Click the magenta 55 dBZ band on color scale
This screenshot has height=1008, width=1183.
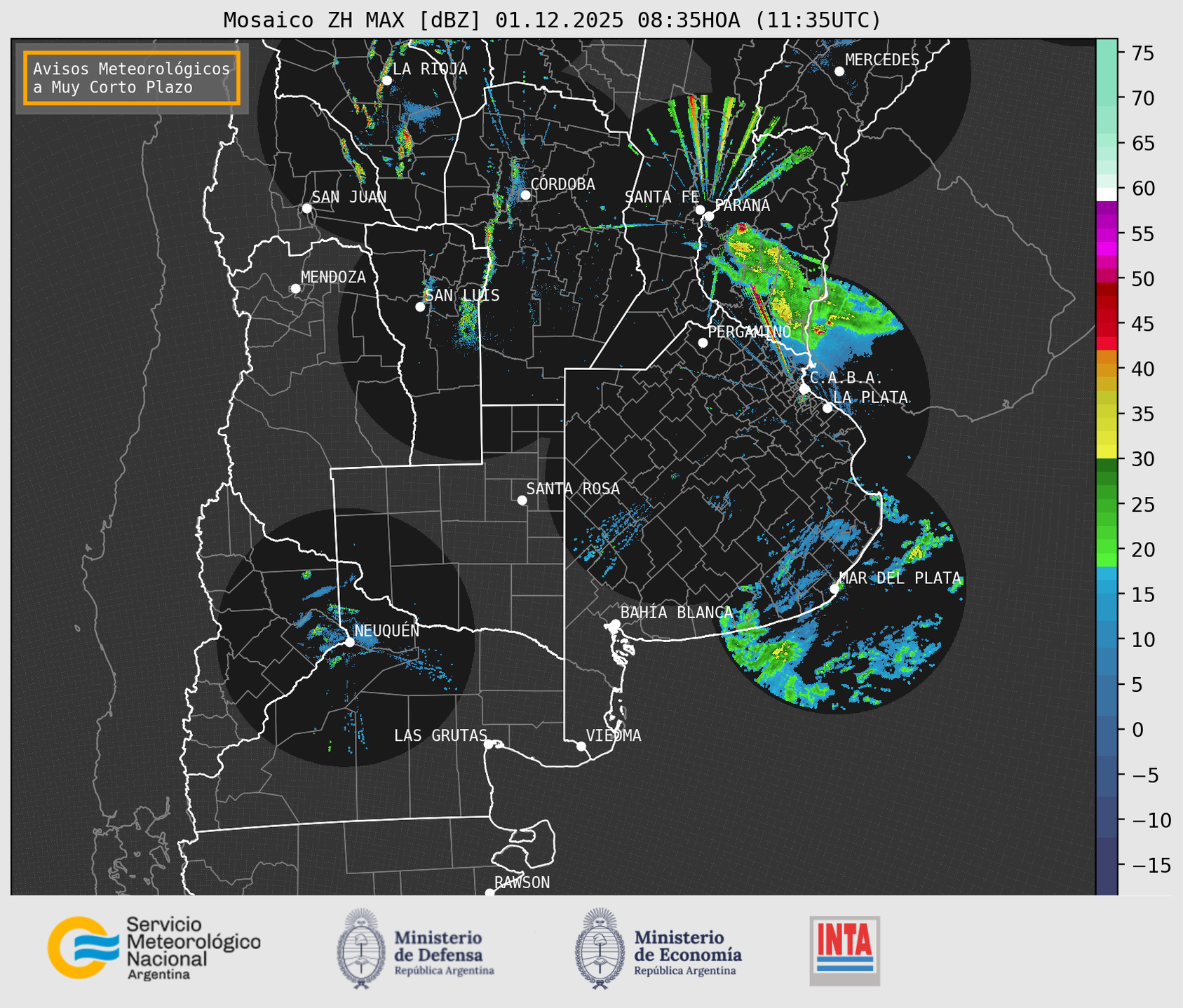point(1107,234)
